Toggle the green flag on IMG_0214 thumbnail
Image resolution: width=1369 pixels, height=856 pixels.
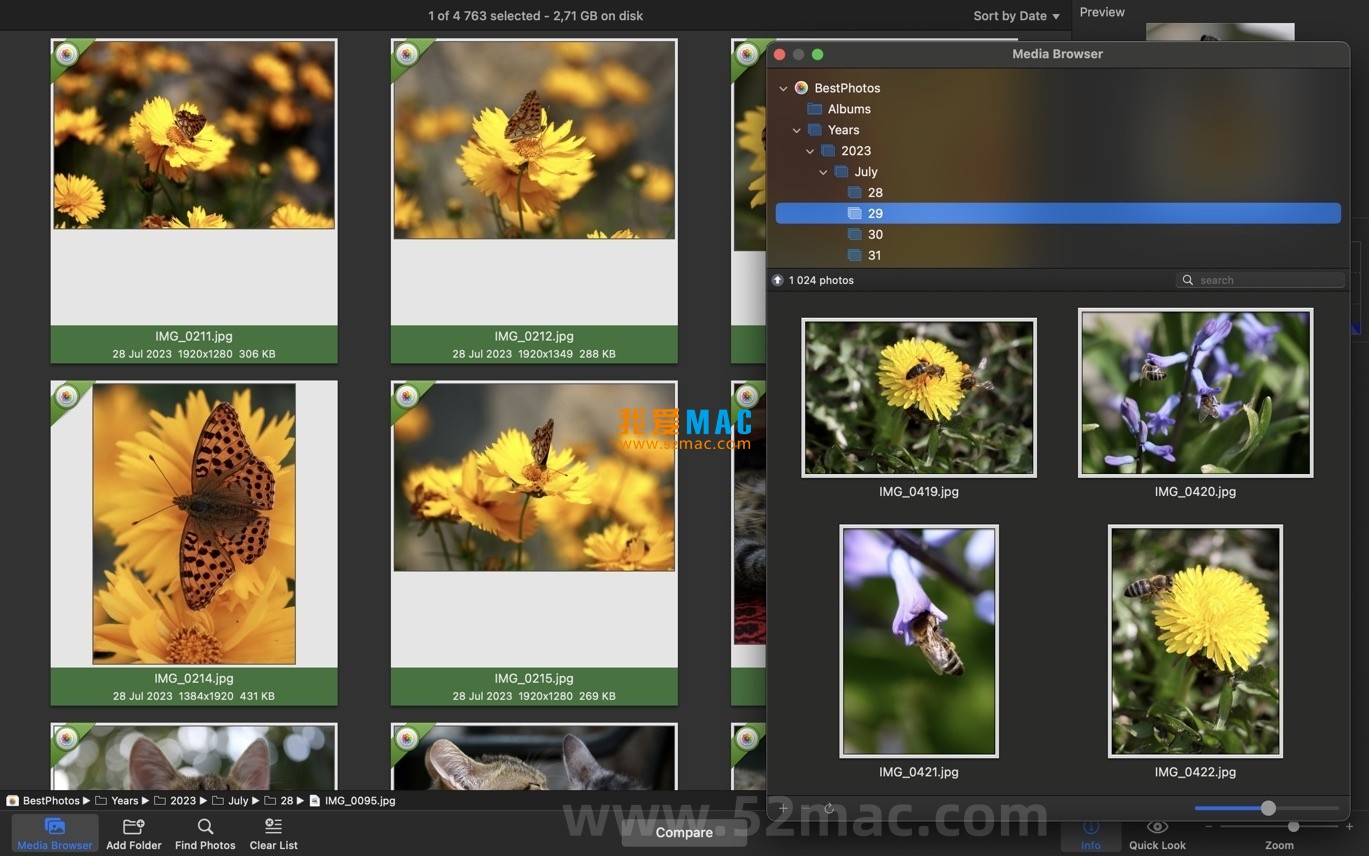coord(66,396)
